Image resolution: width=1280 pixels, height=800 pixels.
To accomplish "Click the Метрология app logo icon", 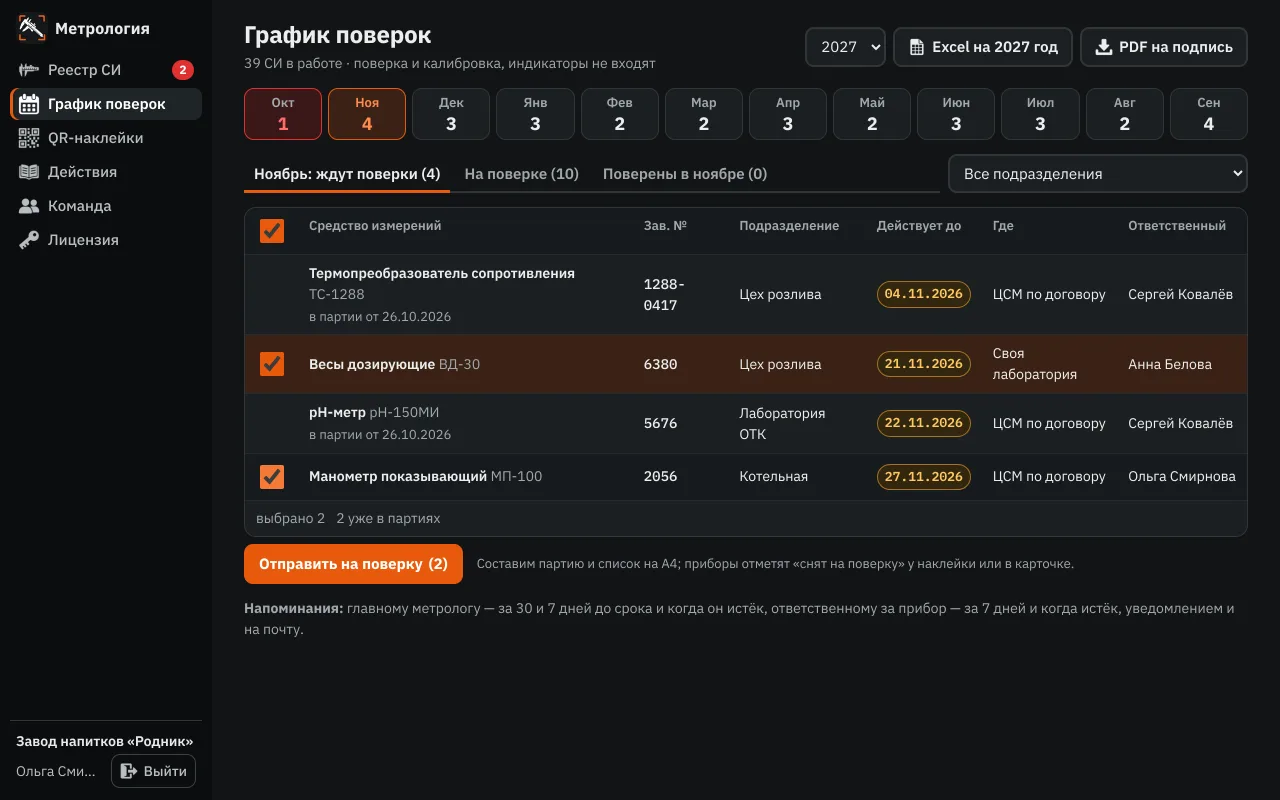I will point(32,28).
